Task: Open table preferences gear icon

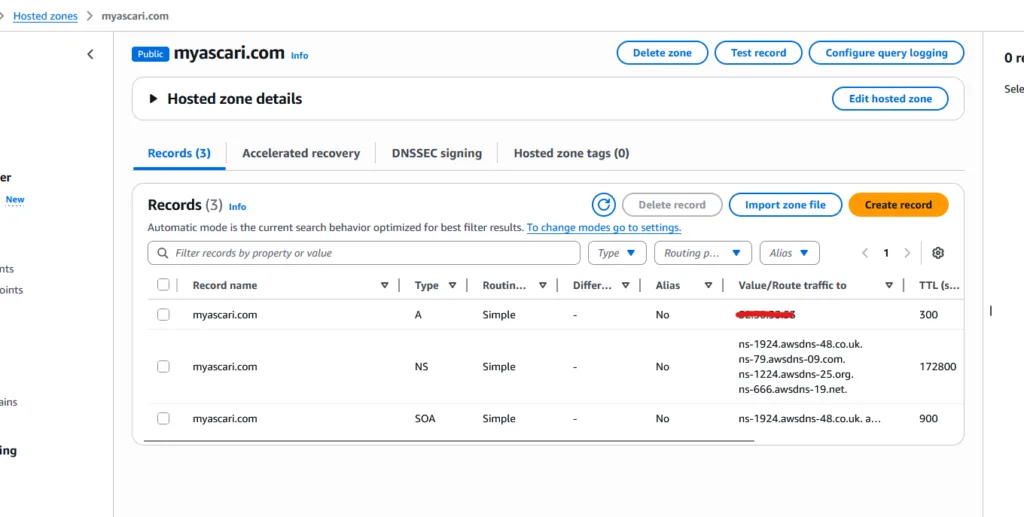Action: click(938, 253)
